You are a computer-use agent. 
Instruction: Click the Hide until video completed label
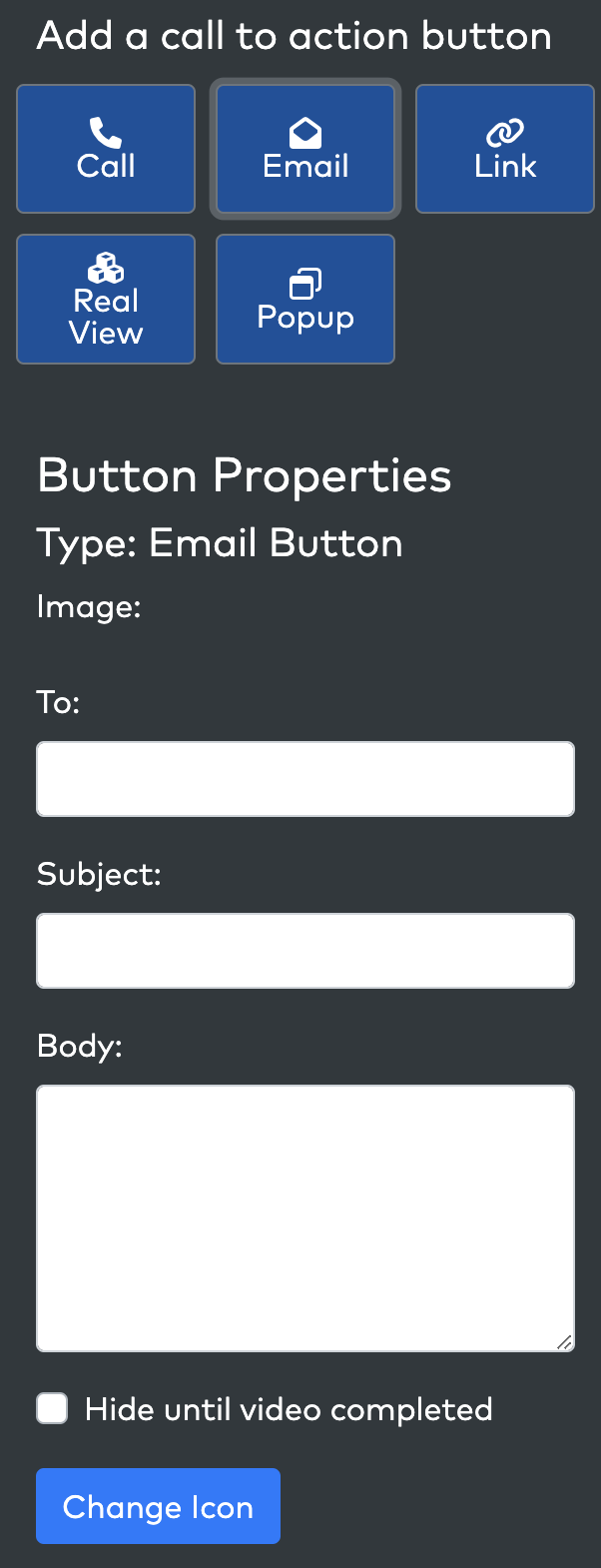click(x=289, y=1409)
